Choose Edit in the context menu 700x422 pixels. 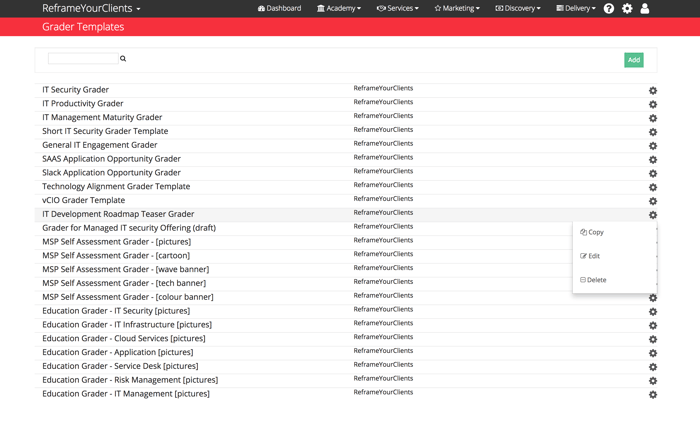(593, 256)
